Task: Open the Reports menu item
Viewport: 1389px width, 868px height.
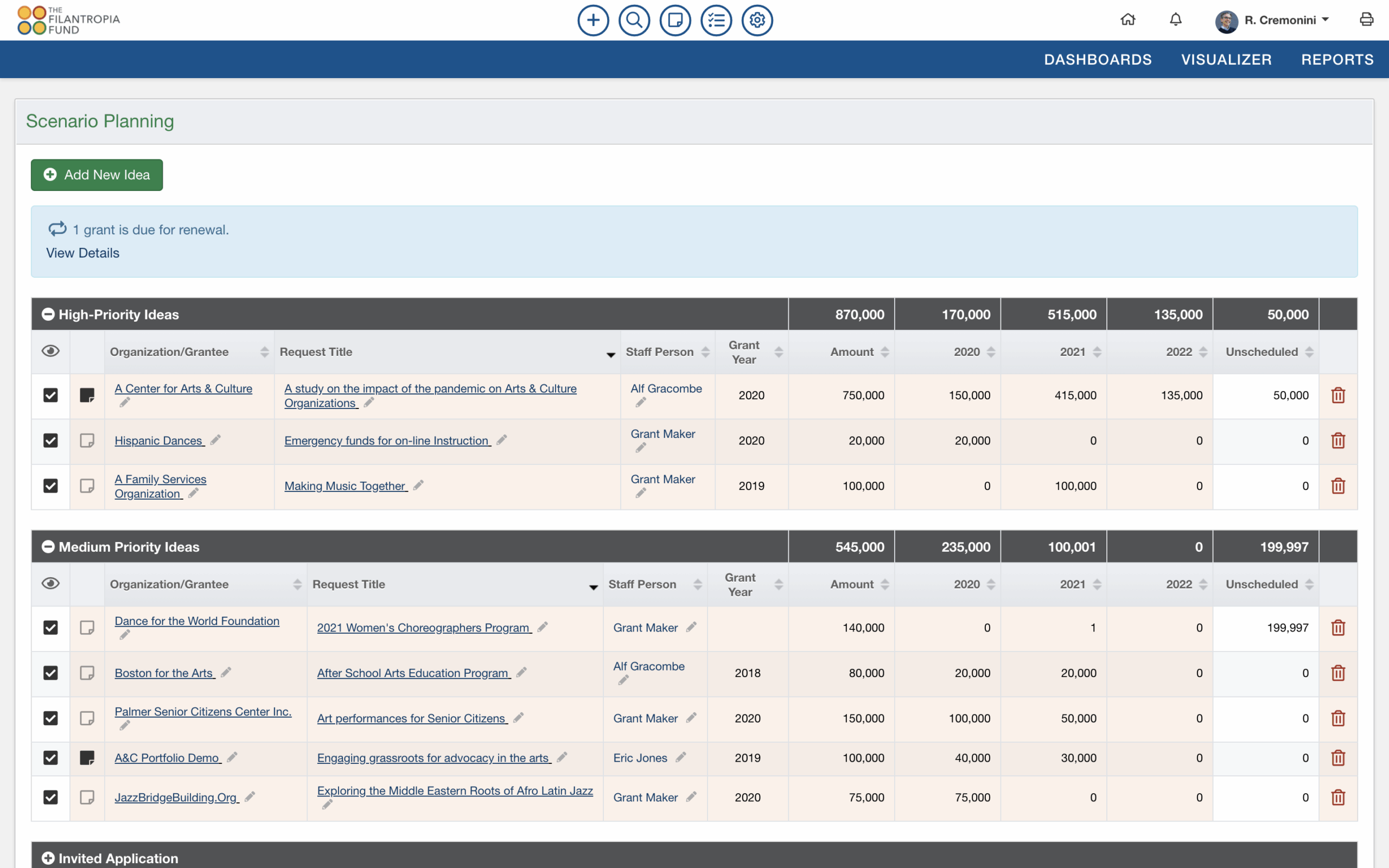Action: coord(1338,59)
